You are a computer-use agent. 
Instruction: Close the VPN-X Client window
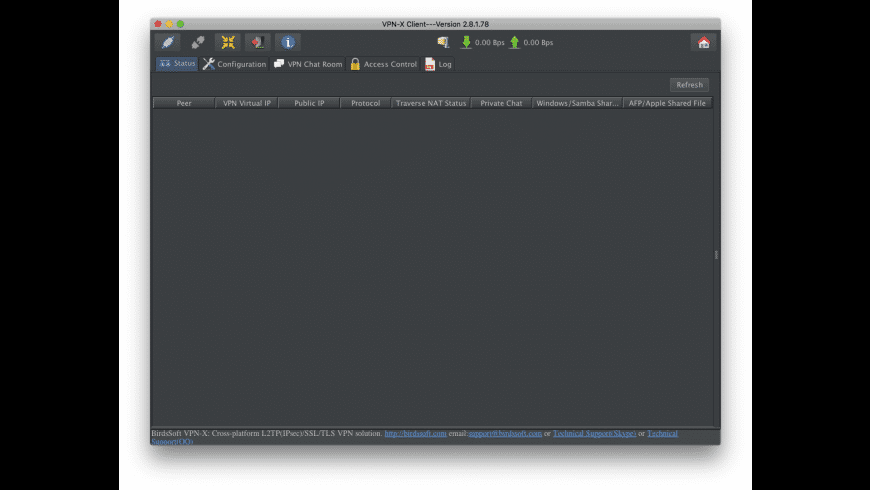(158, 24)
